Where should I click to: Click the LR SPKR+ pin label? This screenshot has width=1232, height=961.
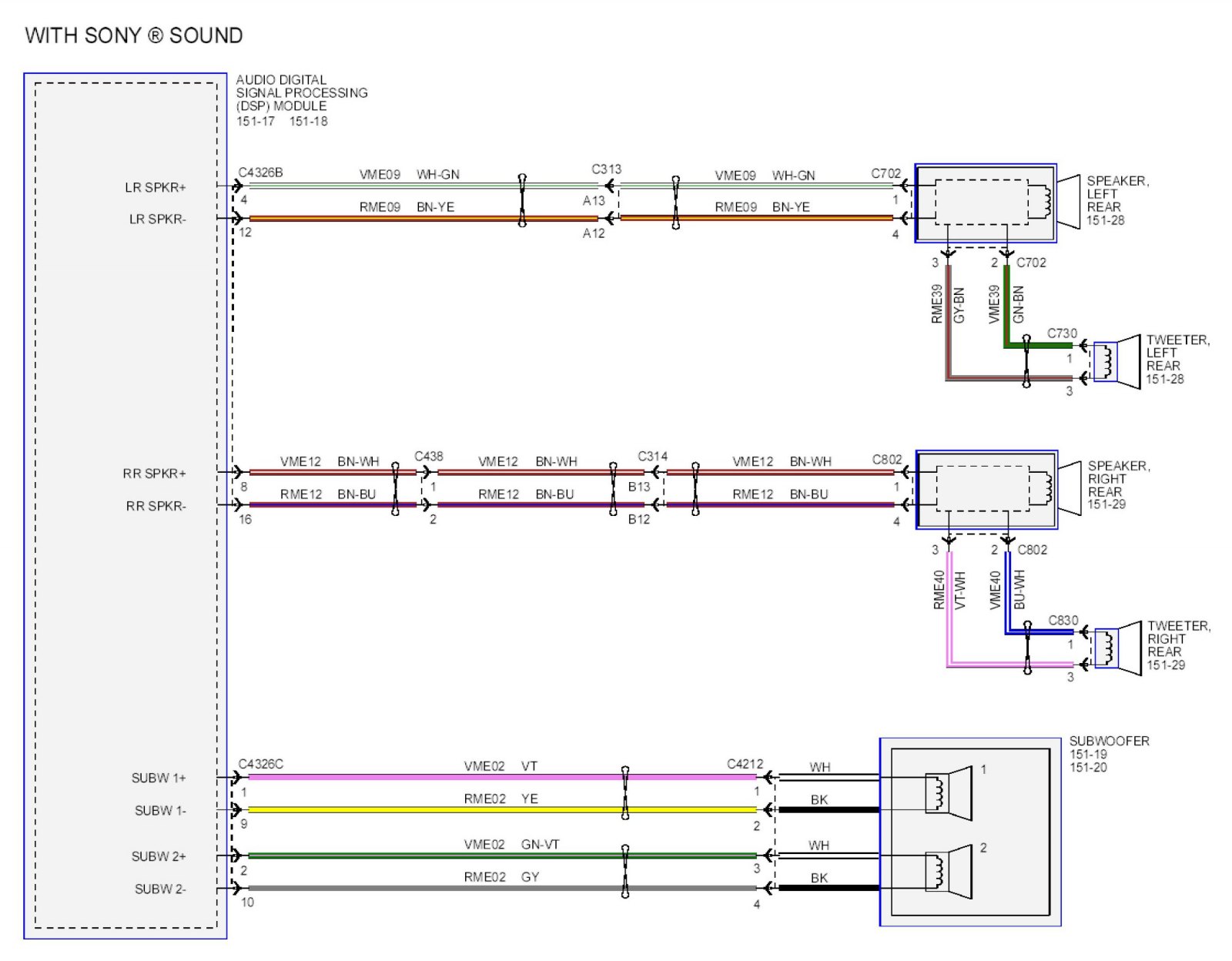[x=156, y=187]
